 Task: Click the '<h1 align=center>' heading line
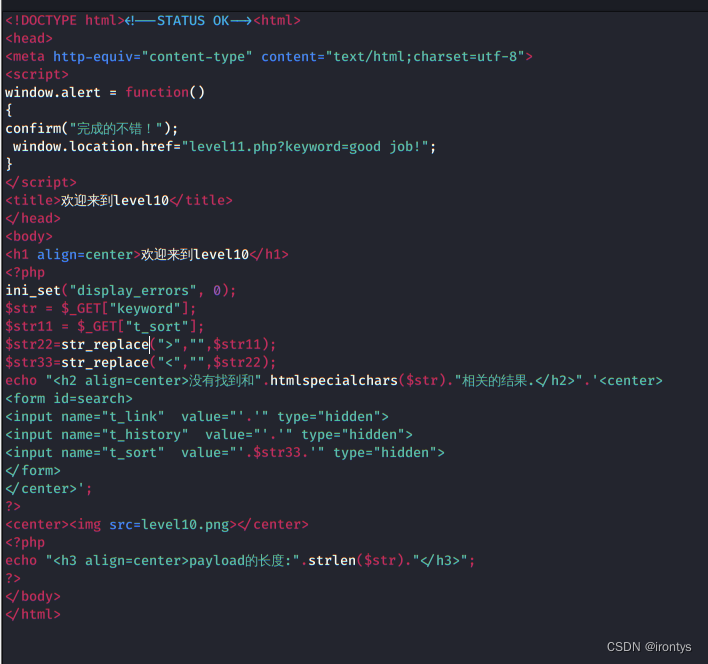click(147, 255)
